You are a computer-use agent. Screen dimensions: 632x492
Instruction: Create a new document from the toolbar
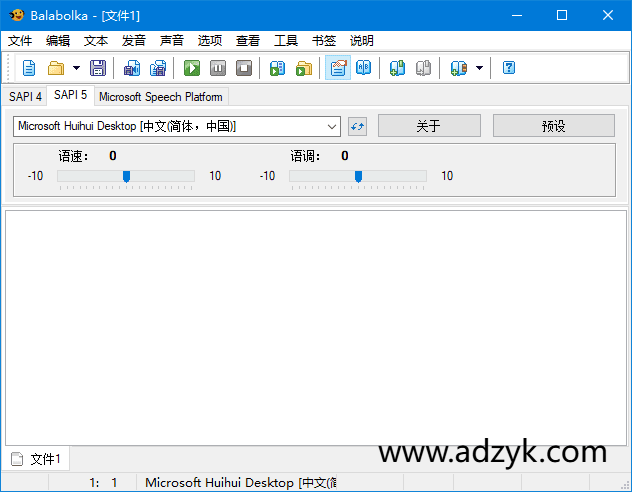29,68
